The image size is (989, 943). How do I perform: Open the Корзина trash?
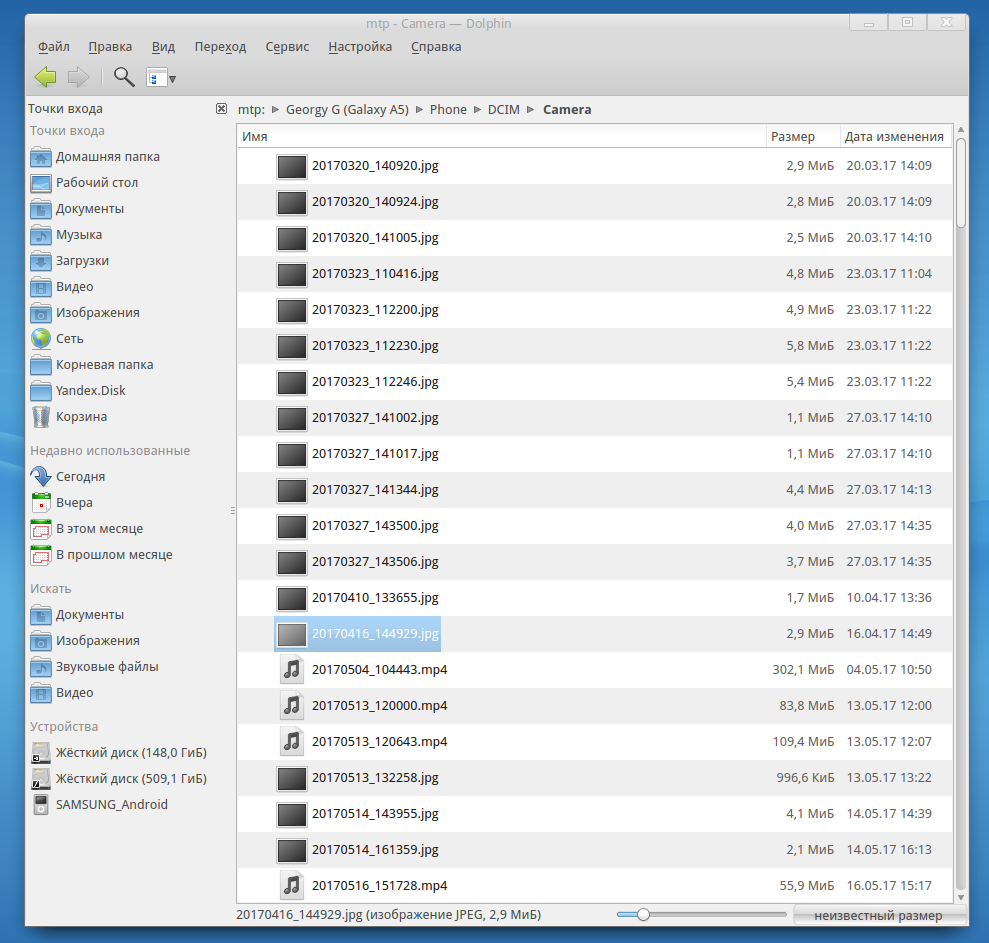click(69, 417)
